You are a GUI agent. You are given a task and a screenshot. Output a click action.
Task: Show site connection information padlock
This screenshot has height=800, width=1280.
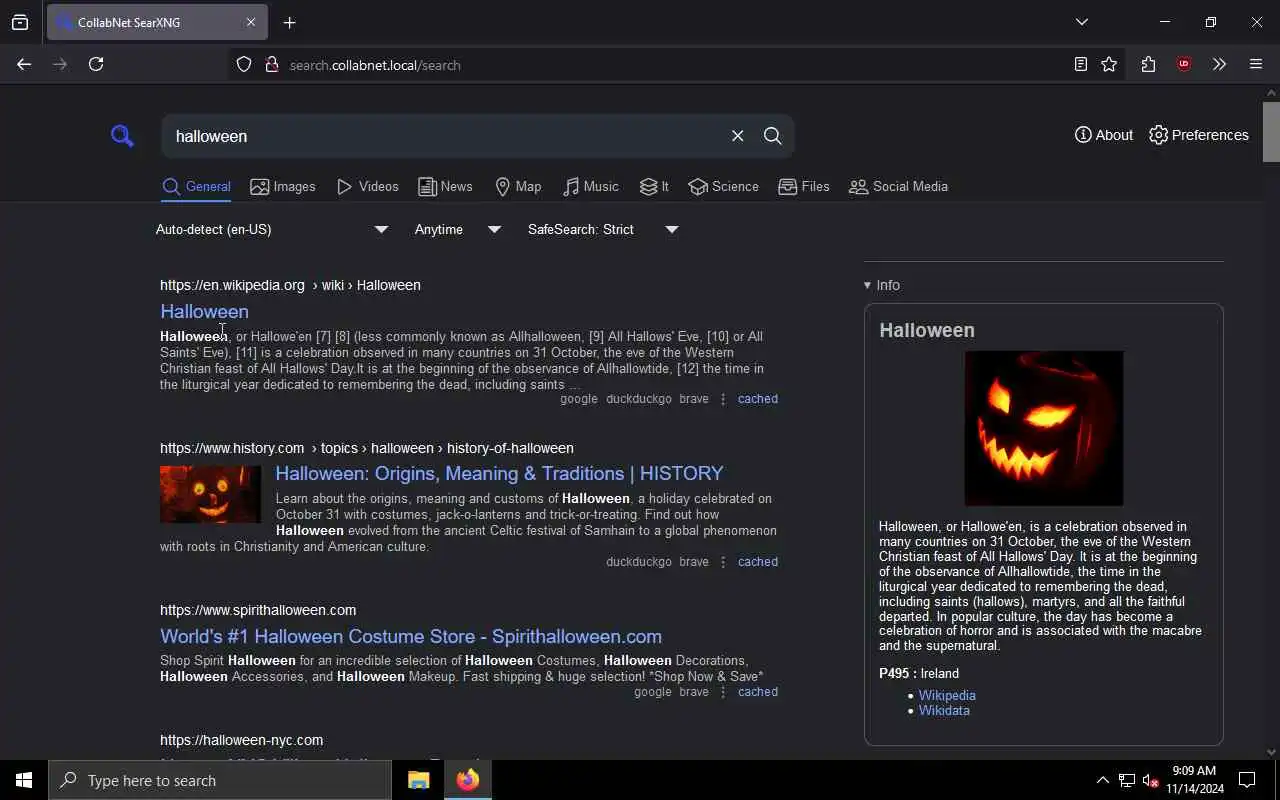[271, 65]
